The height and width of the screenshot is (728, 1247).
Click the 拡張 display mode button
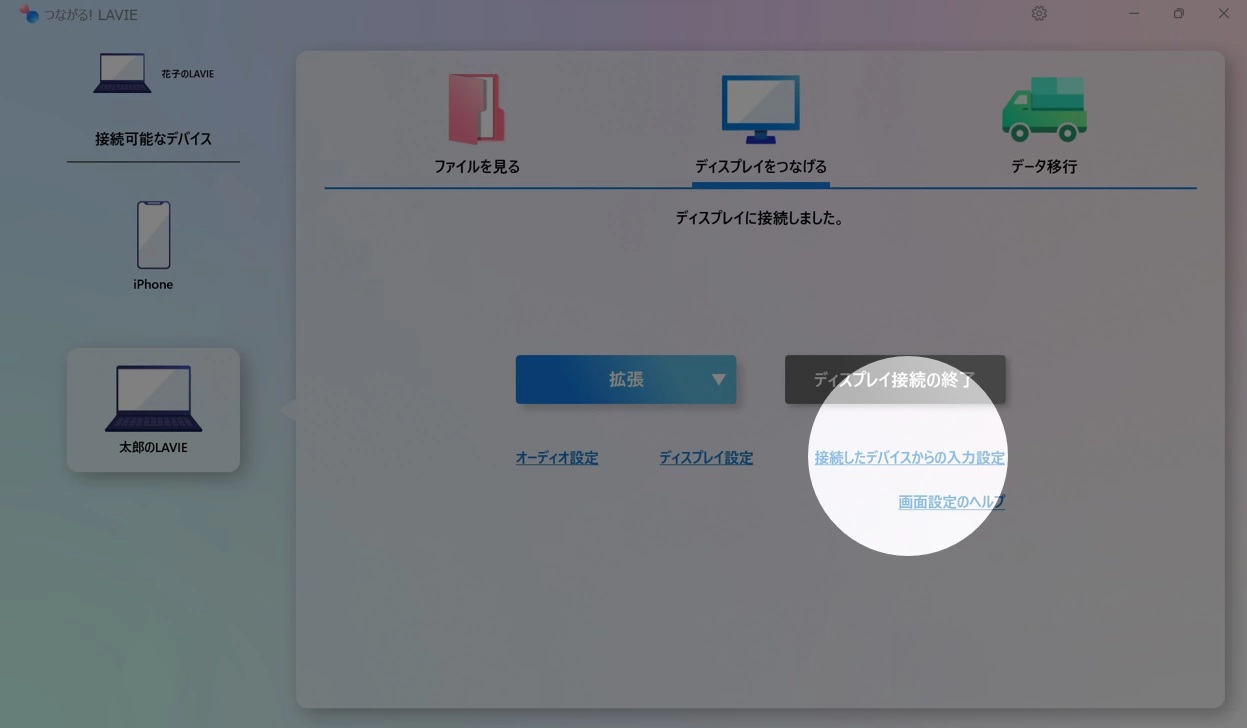(x=626, y=380)
